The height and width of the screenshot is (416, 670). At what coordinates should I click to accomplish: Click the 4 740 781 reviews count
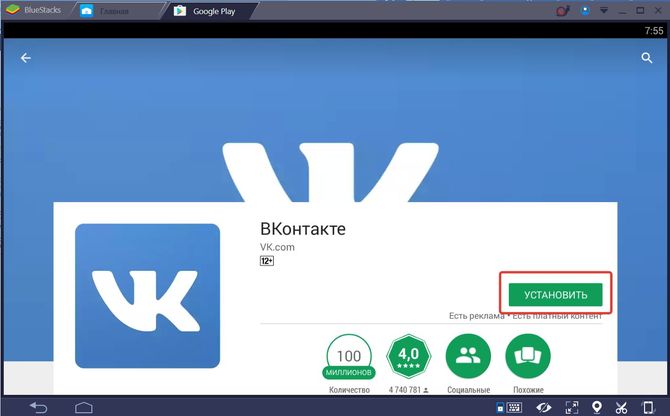point(408,390)
